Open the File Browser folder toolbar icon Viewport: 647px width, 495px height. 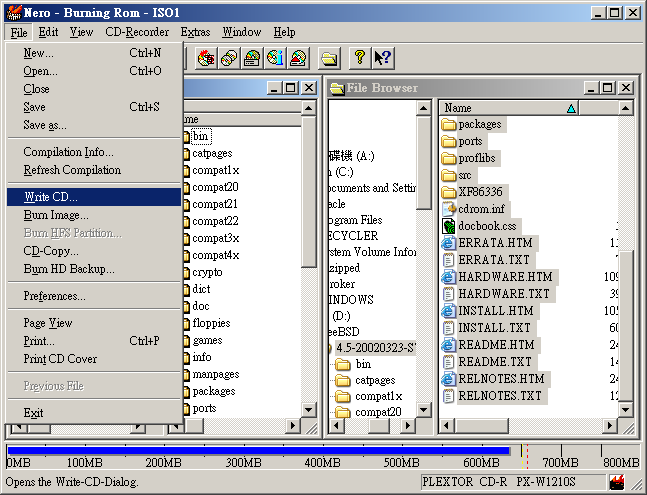329,58
